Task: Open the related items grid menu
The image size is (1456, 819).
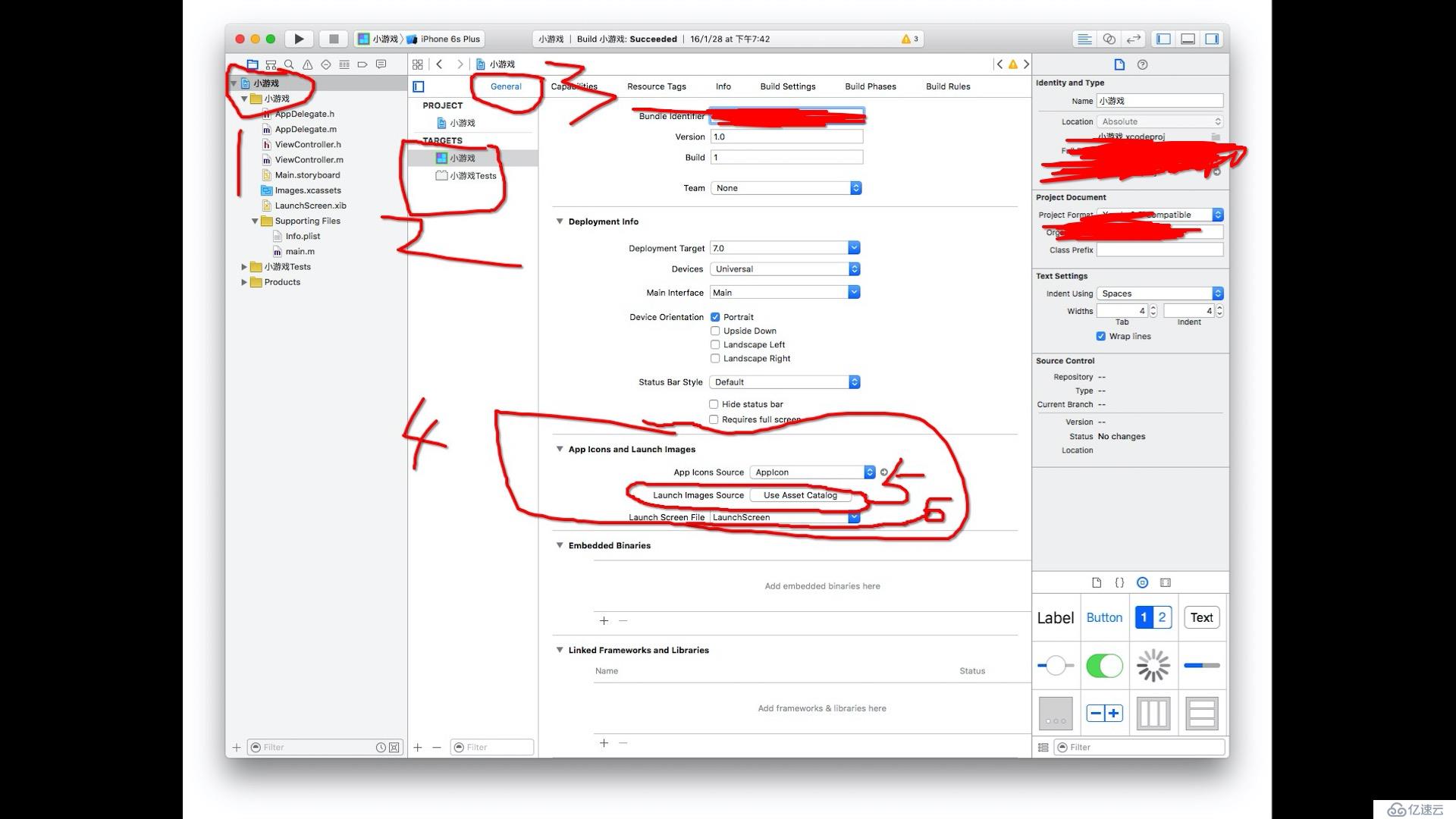Action: pos(418,64)
